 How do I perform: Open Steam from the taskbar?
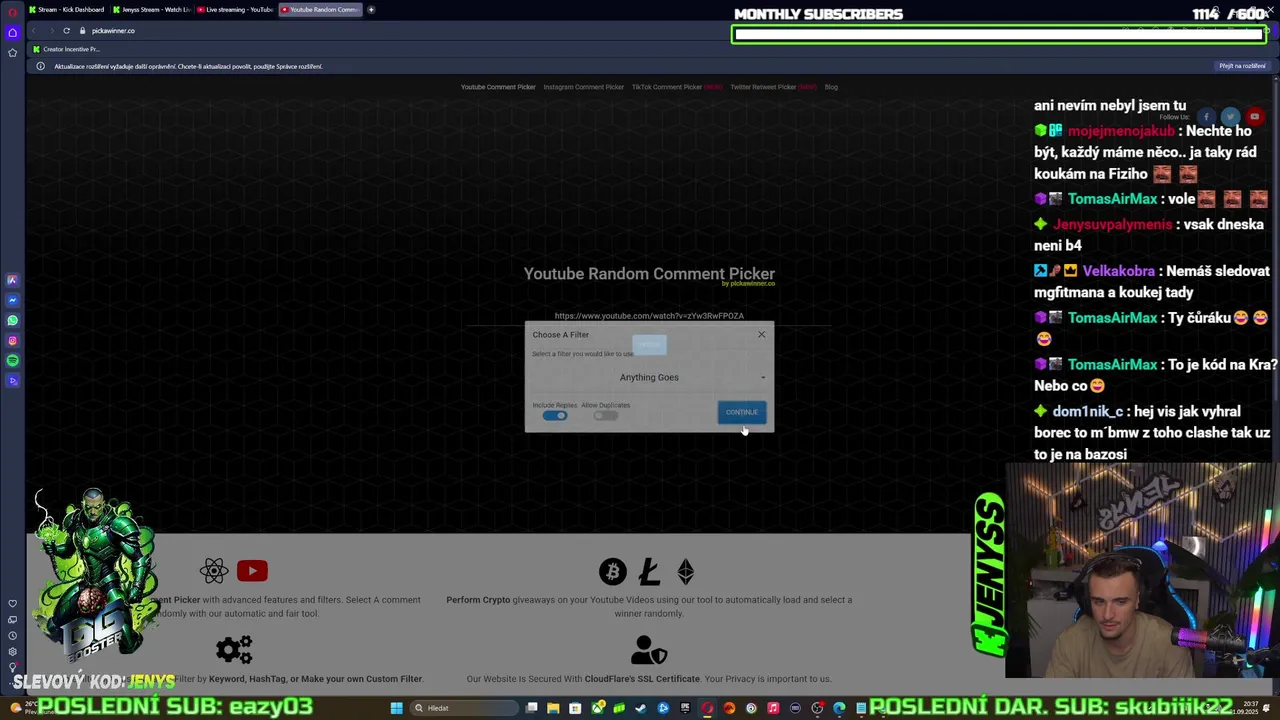click(640, 708)
